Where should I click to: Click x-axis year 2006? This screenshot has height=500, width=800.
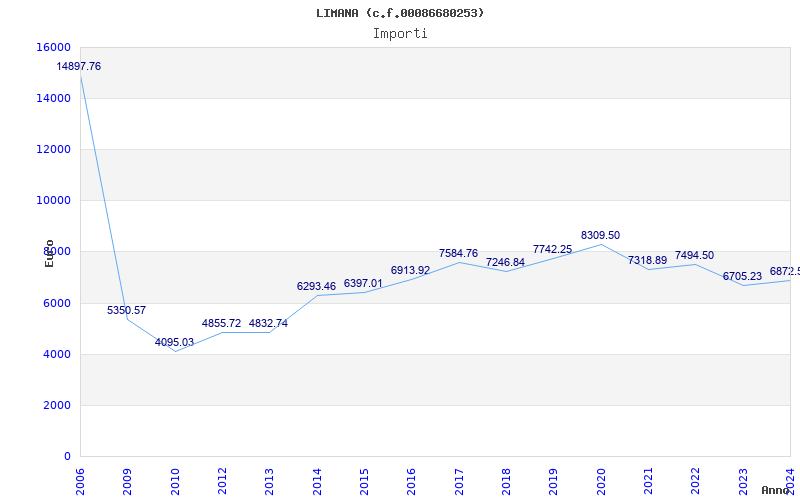[x=80, y=482]
